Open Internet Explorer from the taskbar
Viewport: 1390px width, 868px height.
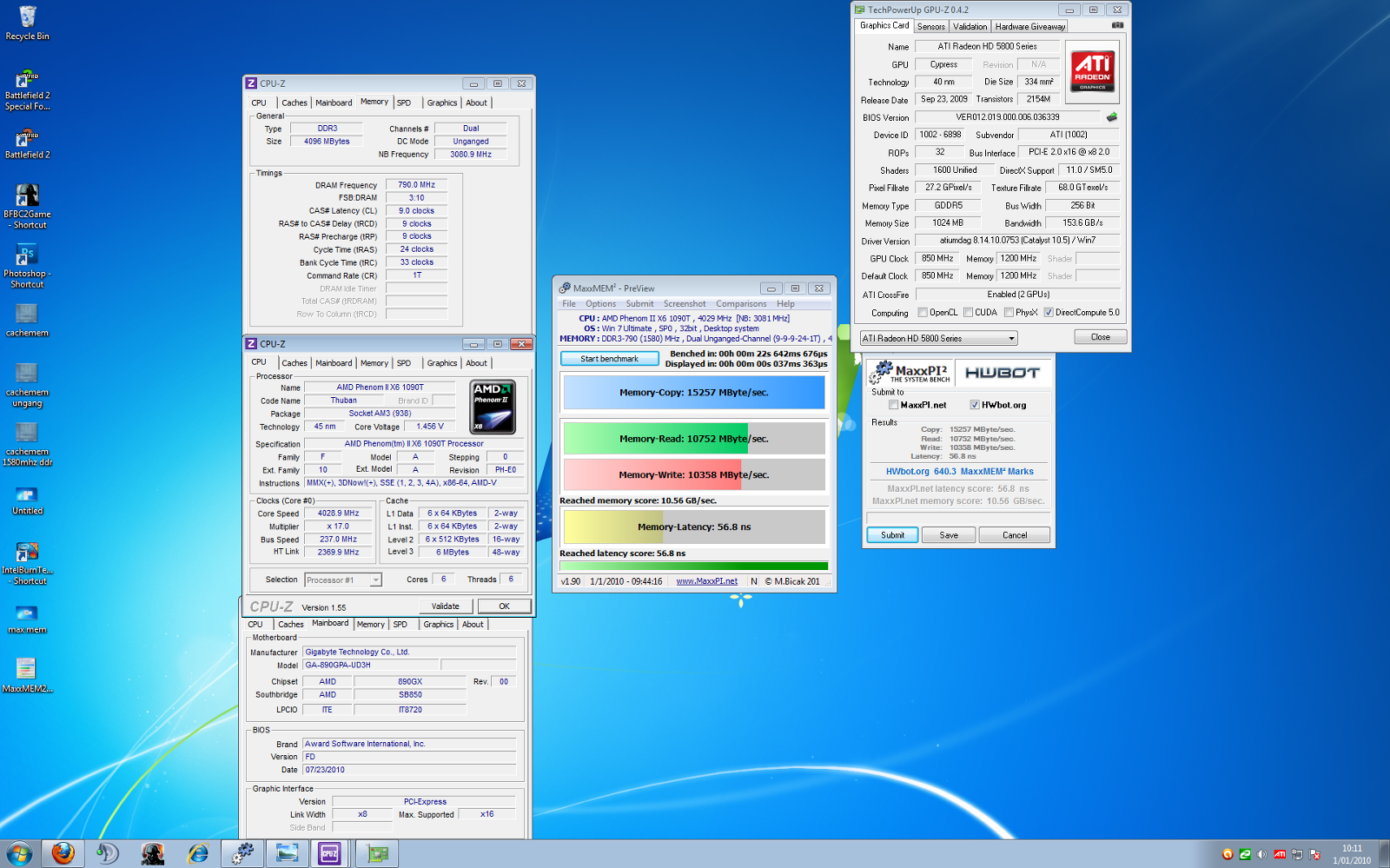tap(199, 853)
